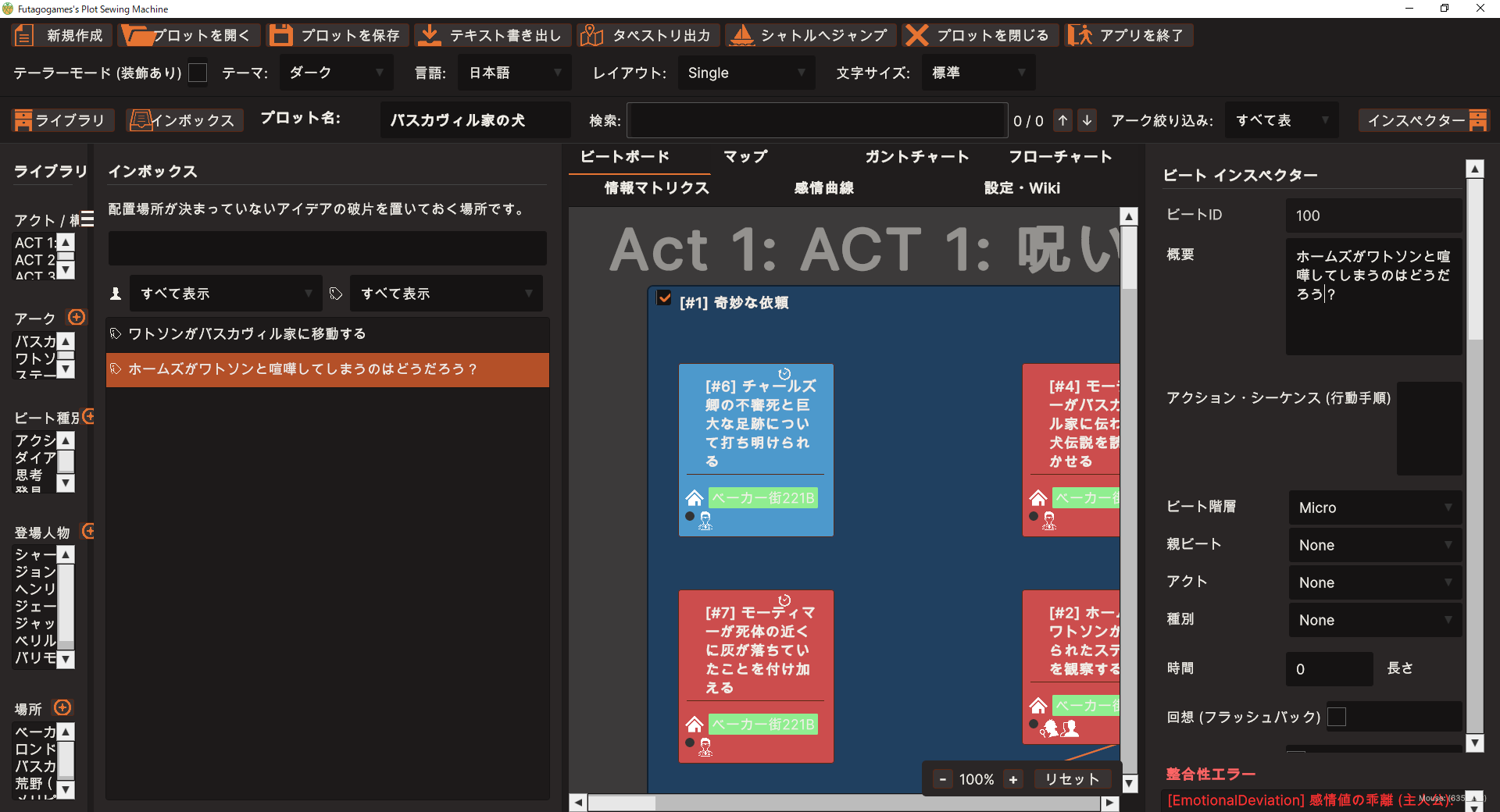Click the アプリを終了 exit icon

click(x=1080, y=35)
